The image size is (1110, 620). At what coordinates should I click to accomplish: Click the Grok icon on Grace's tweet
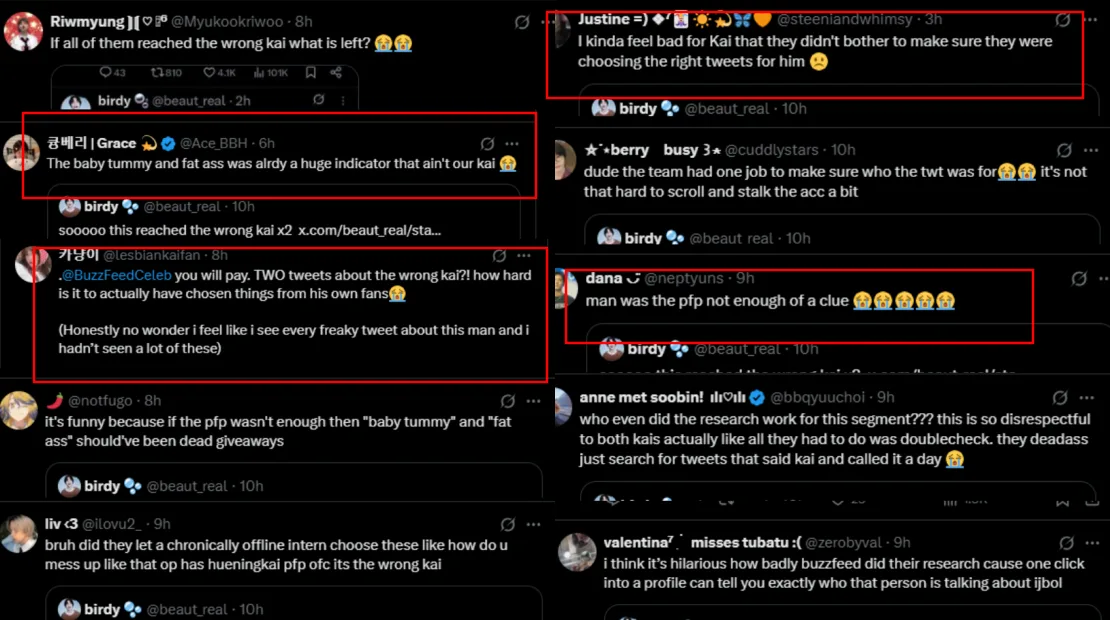click(x=488, y=144)
